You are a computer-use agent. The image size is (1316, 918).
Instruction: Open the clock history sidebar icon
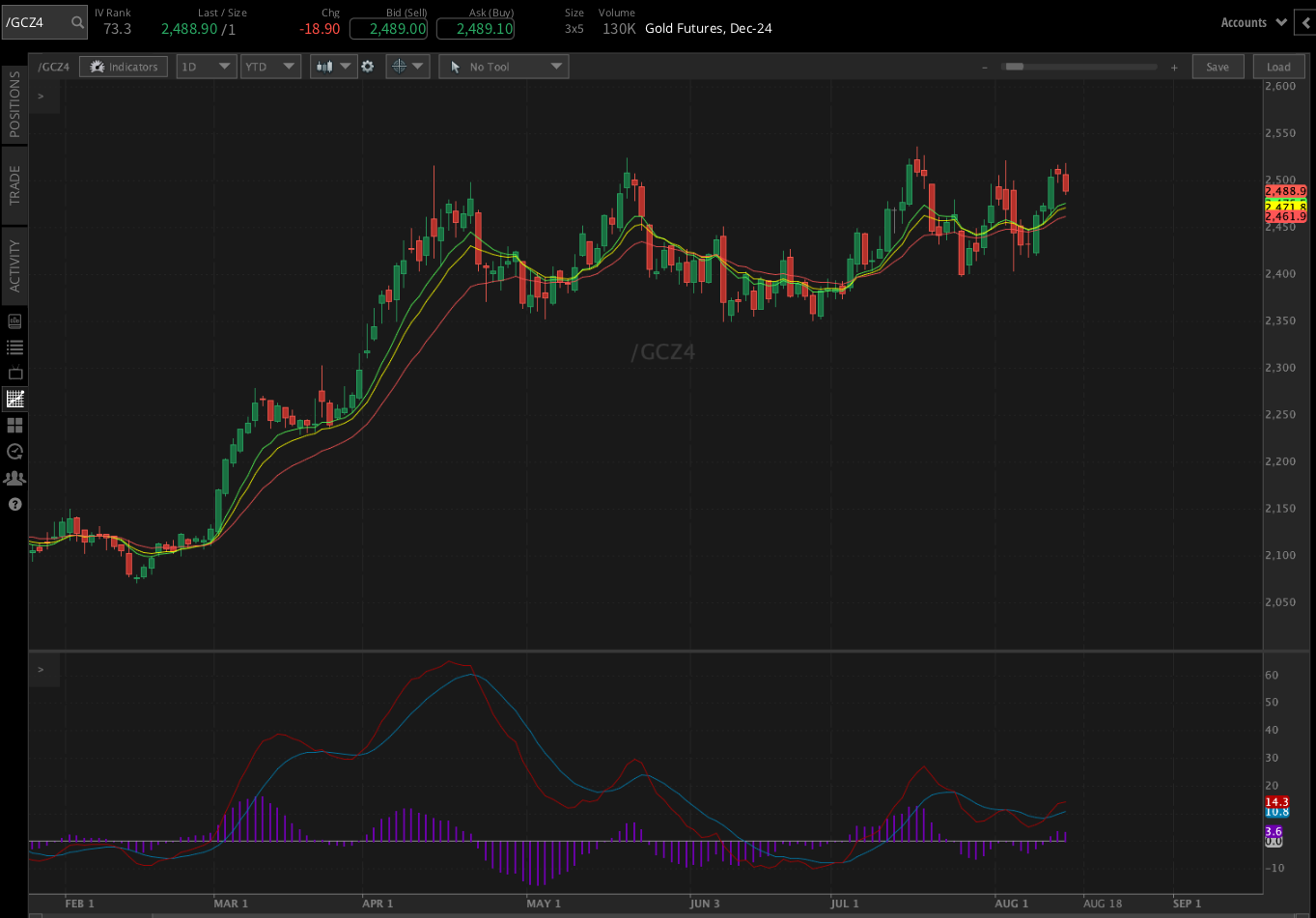[x=14, y=451]
